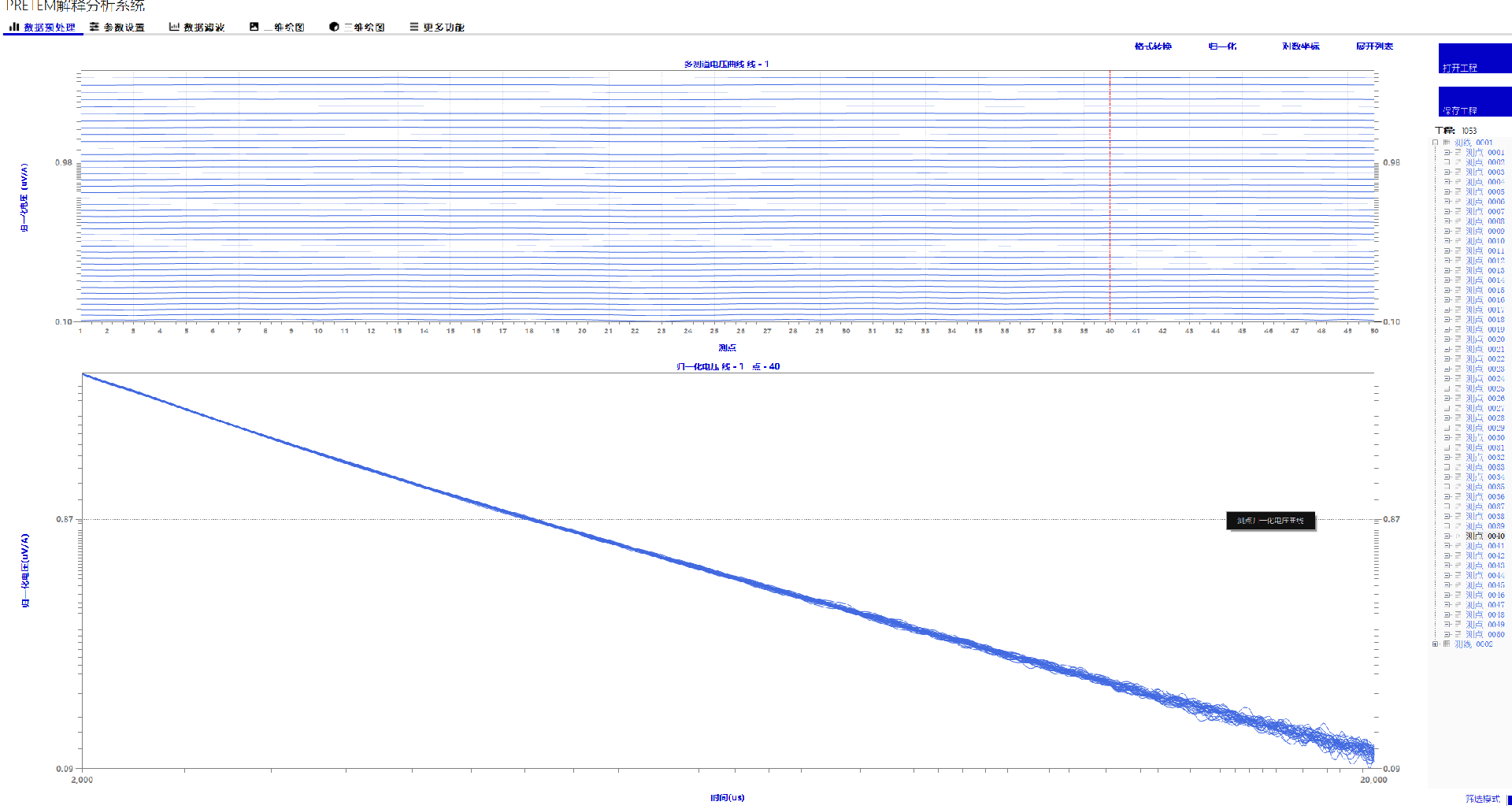Open the 参数设置 tab
1512x809 pixels.
[x=124, y=28]
